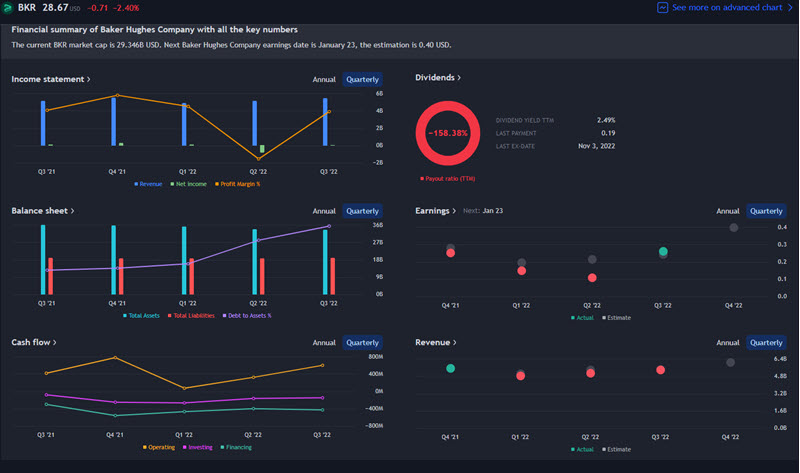Viewport: 800px width, 473px height.
Task: Click the Revenue legend in Income statement
Action: coord(148,184)
